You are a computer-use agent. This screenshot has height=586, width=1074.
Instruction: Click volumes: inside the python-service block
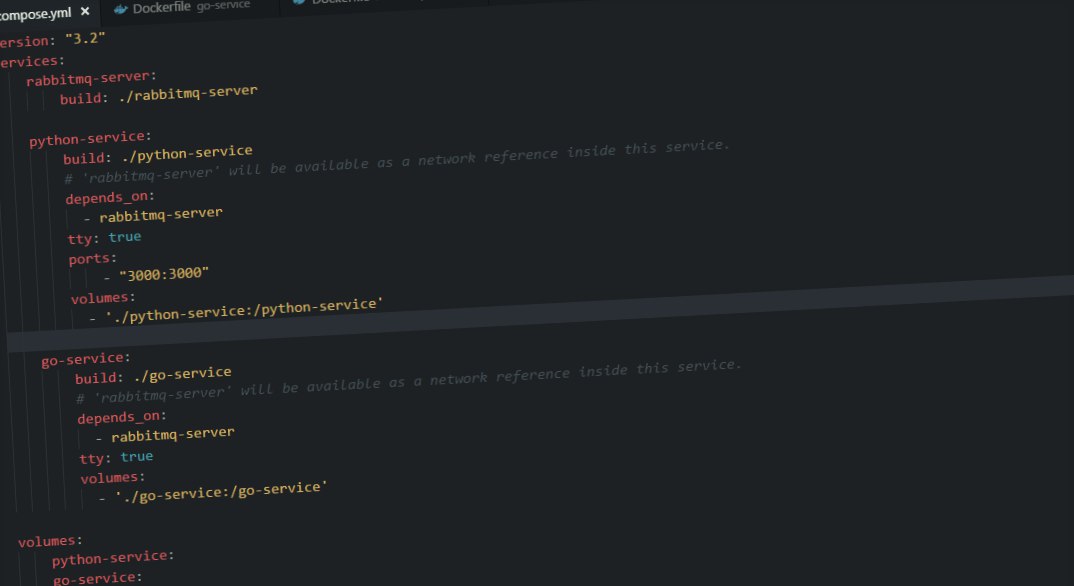103,298
